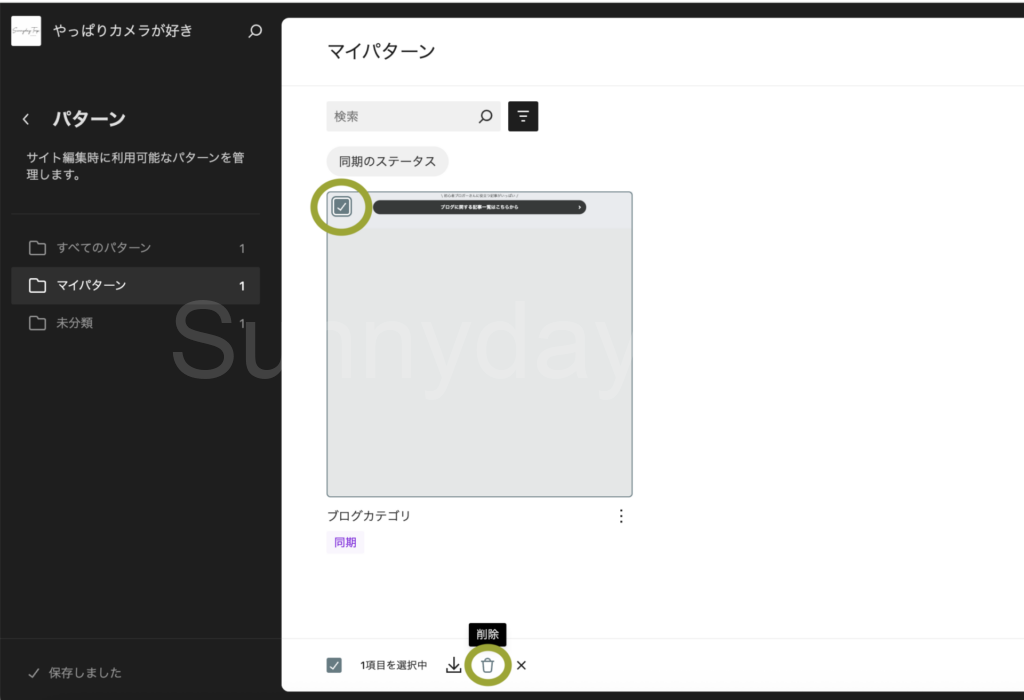
Task: Open site search with the sidebar magnifier icon
Action: 255,31
